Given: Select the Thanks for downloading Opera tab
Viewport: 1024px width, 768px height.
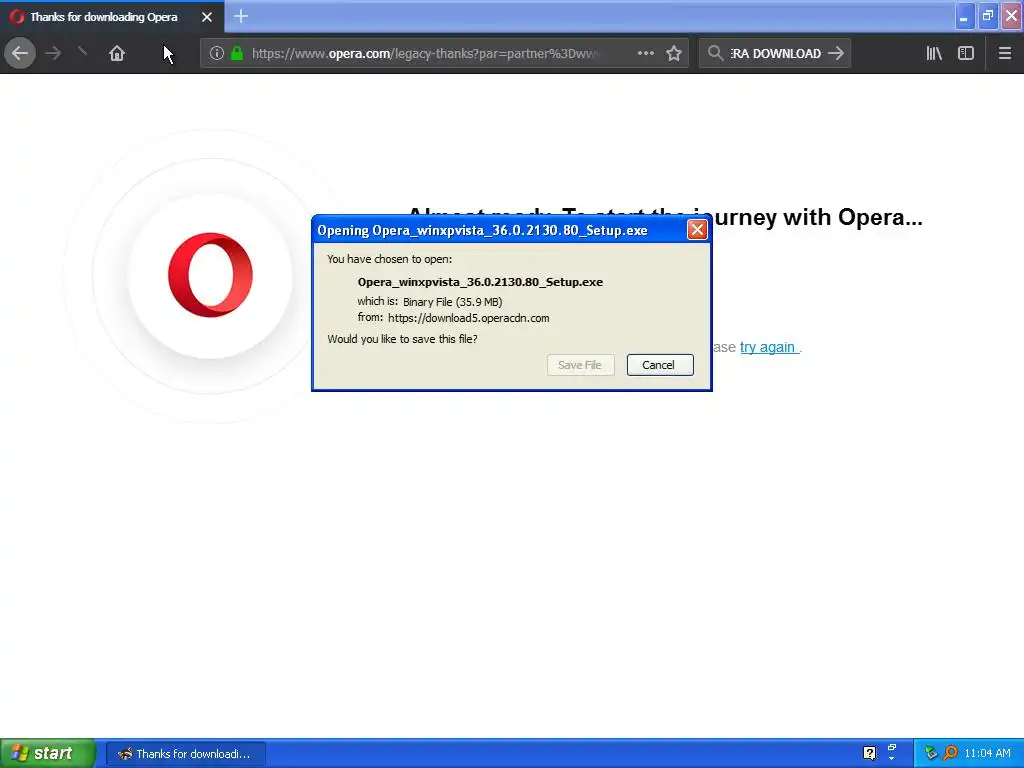Looking at the screenshot, I should click(112, 16).
